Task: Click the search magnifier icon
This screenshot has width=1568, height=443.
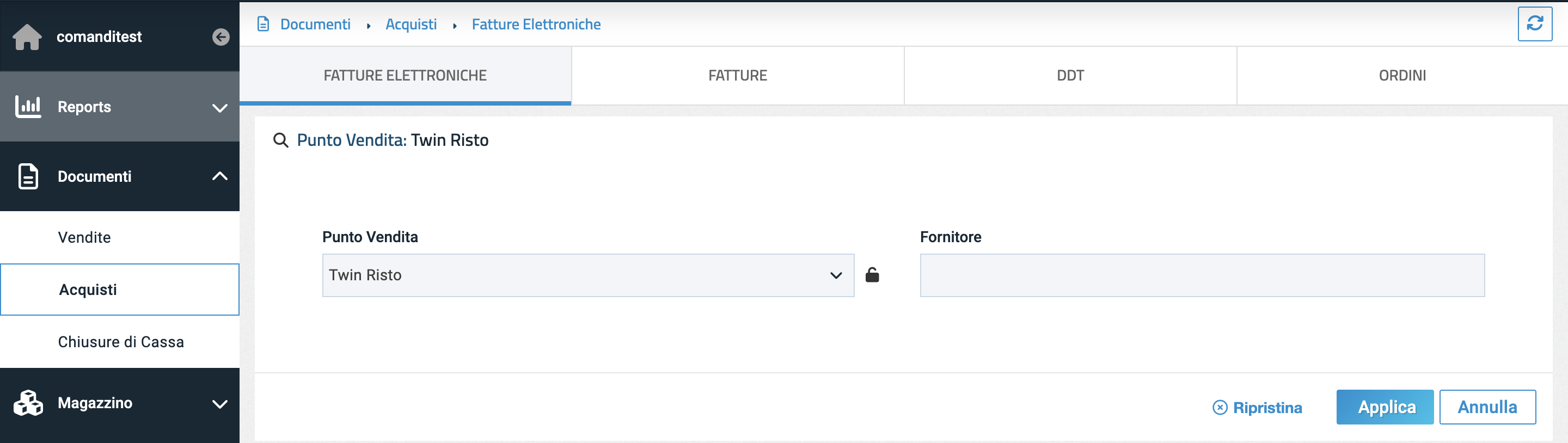Action: [280, 140]
